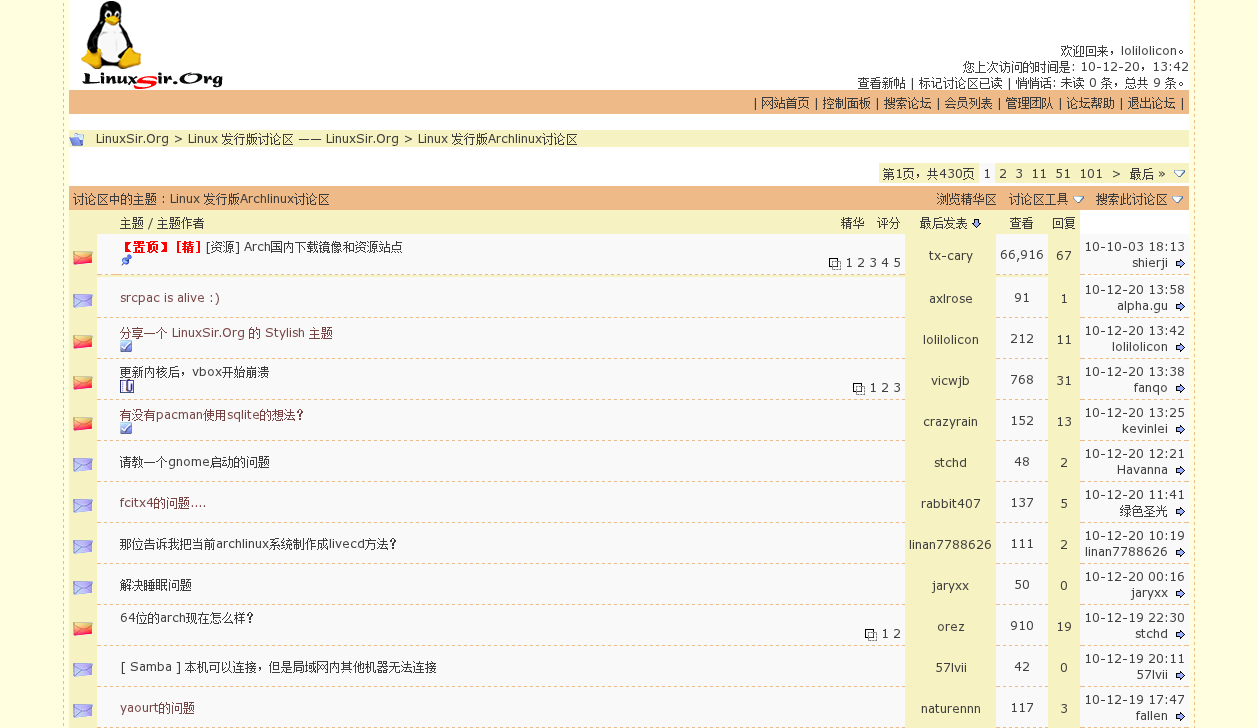Click the envelope icon beside 解决睡眠问题 thread

pos(82,587)
